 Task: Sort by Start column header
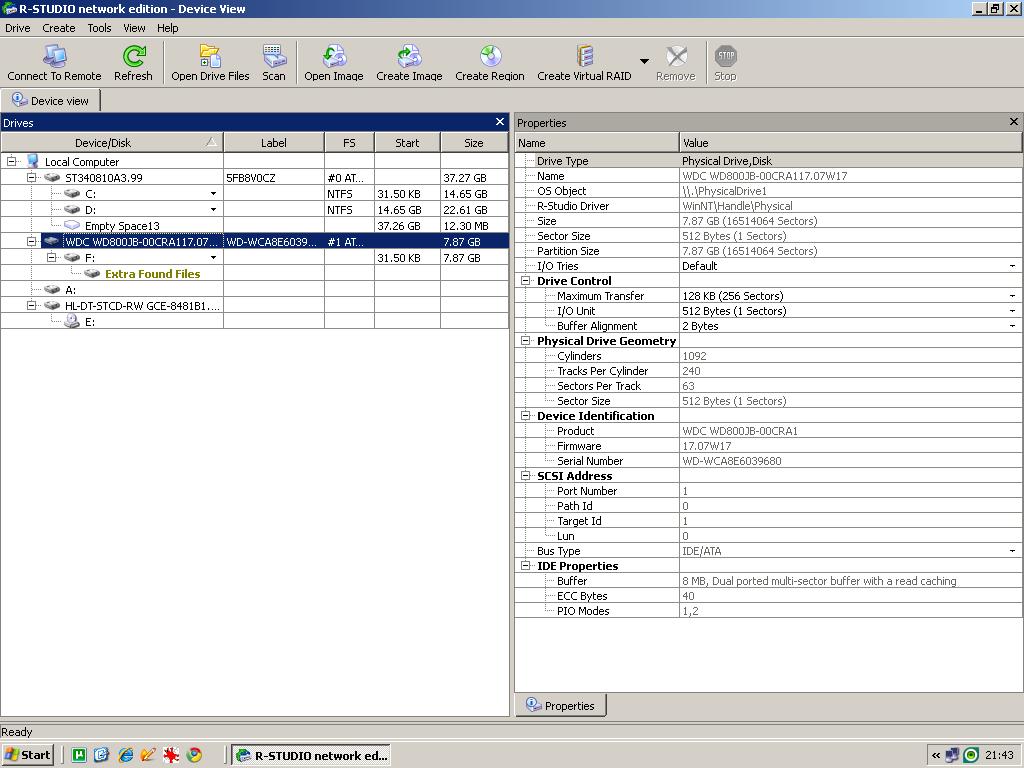click(x=408, y=142)
